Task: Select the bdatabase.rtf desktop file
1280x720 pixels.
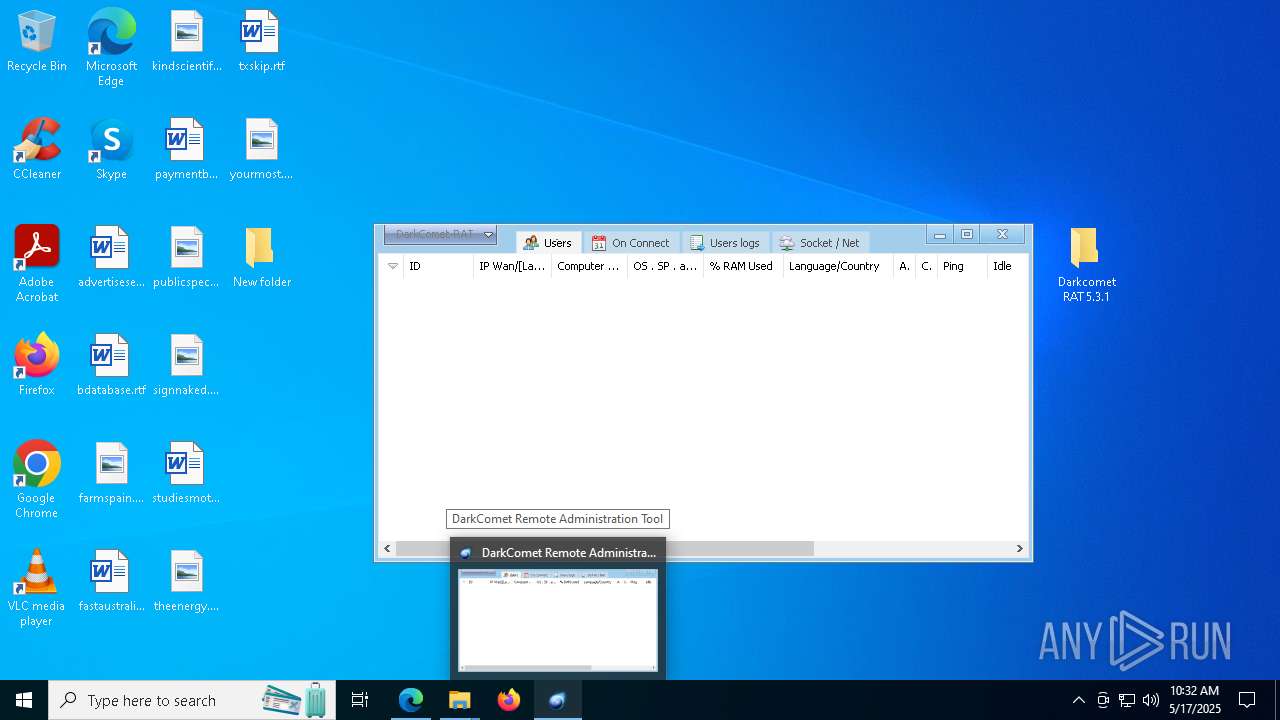Action: coord(111,366)
